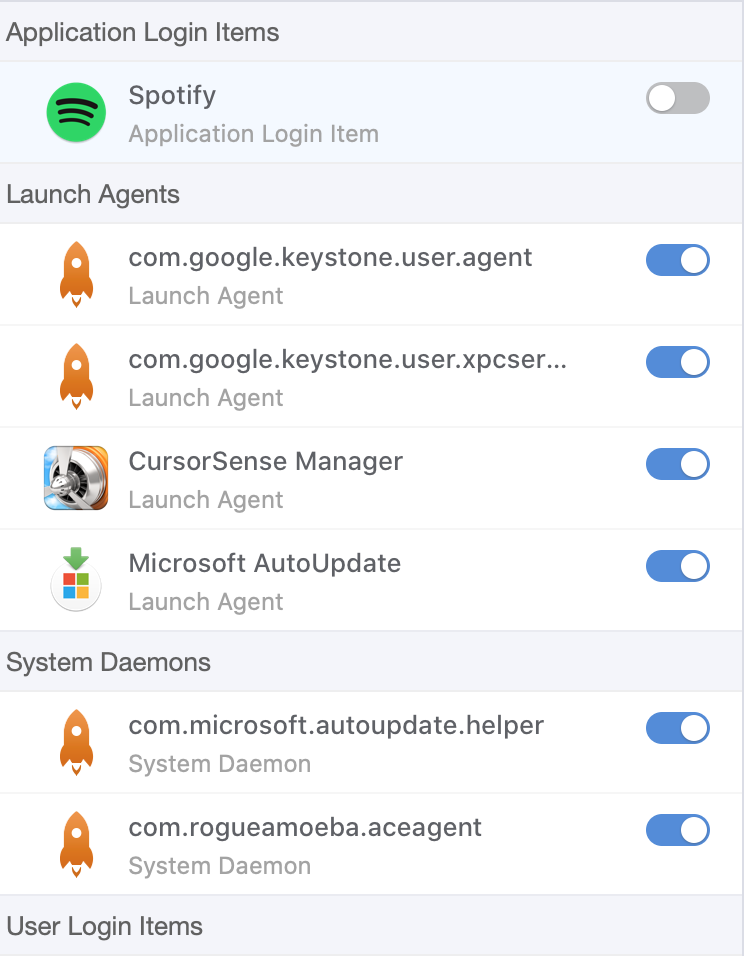Click the rocket icon for com.rogueamoeba.aceagent
Screen dimensions: 750x956
coord(76,844)
